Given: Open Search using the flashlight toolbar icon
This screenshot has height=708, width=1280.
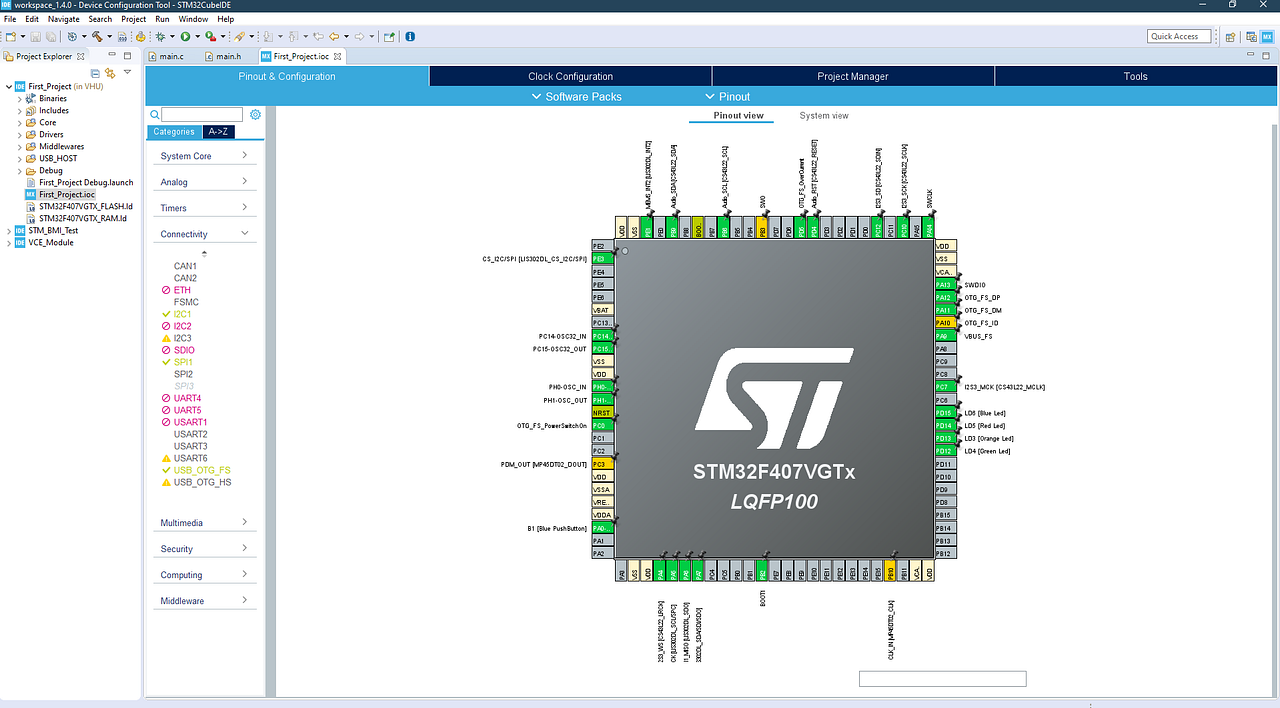Looking at the screenshot, I should pyautogui.click(x=240, y=36).
